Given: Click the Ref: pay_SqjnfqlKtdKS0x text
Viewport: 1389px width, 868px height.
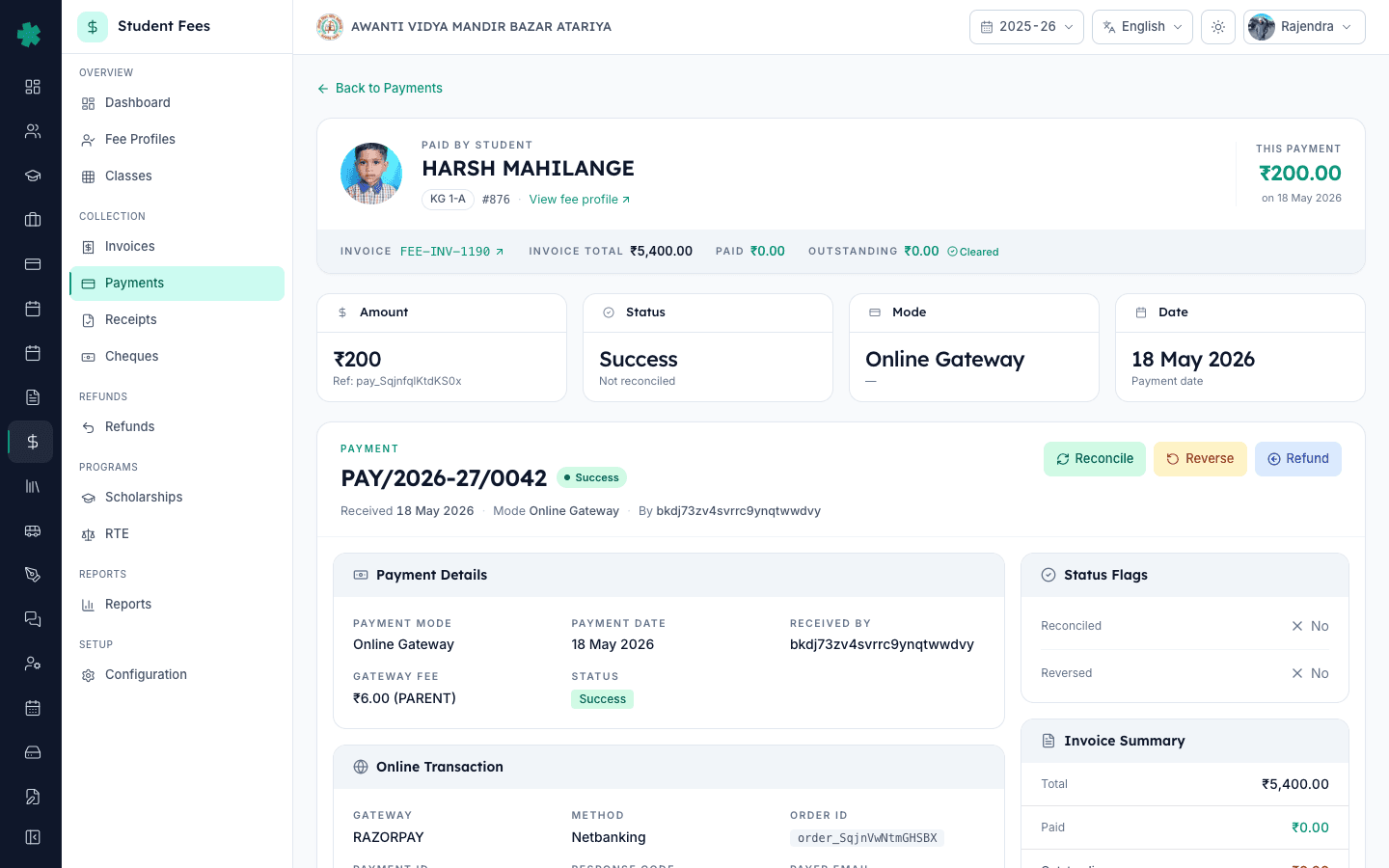Looking at the screenshot, I should click(x=397, y=381).
